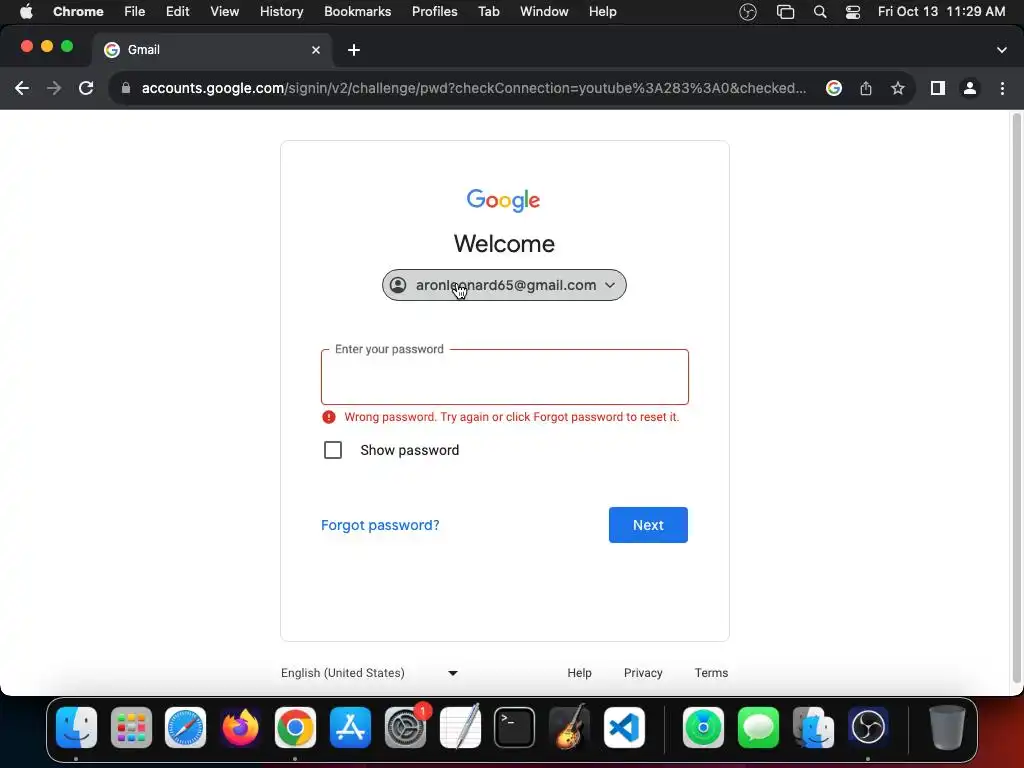Open the Help menu in the menu bar
The image size is (1024, 768).
pyautogui.click(x=603, y=12)
